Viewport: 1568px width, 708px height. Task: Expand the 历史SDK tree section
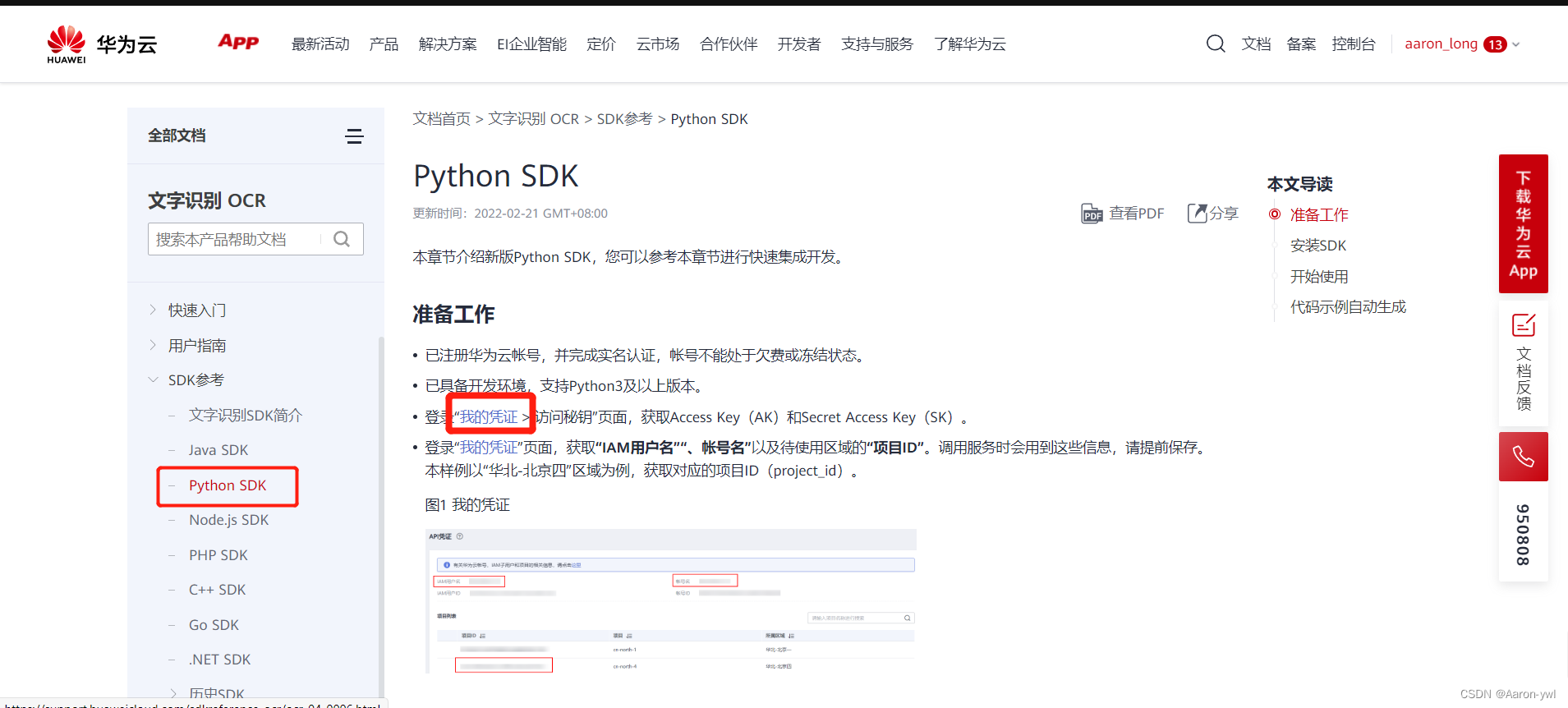173,694
